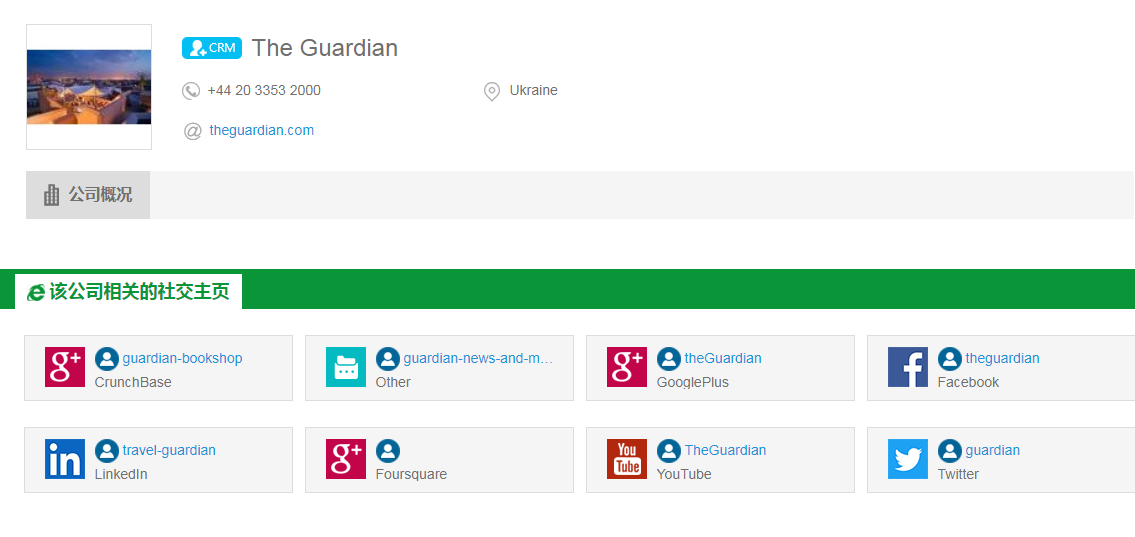Open travel-guardian LinkedIn profile link

click(169, 450)
